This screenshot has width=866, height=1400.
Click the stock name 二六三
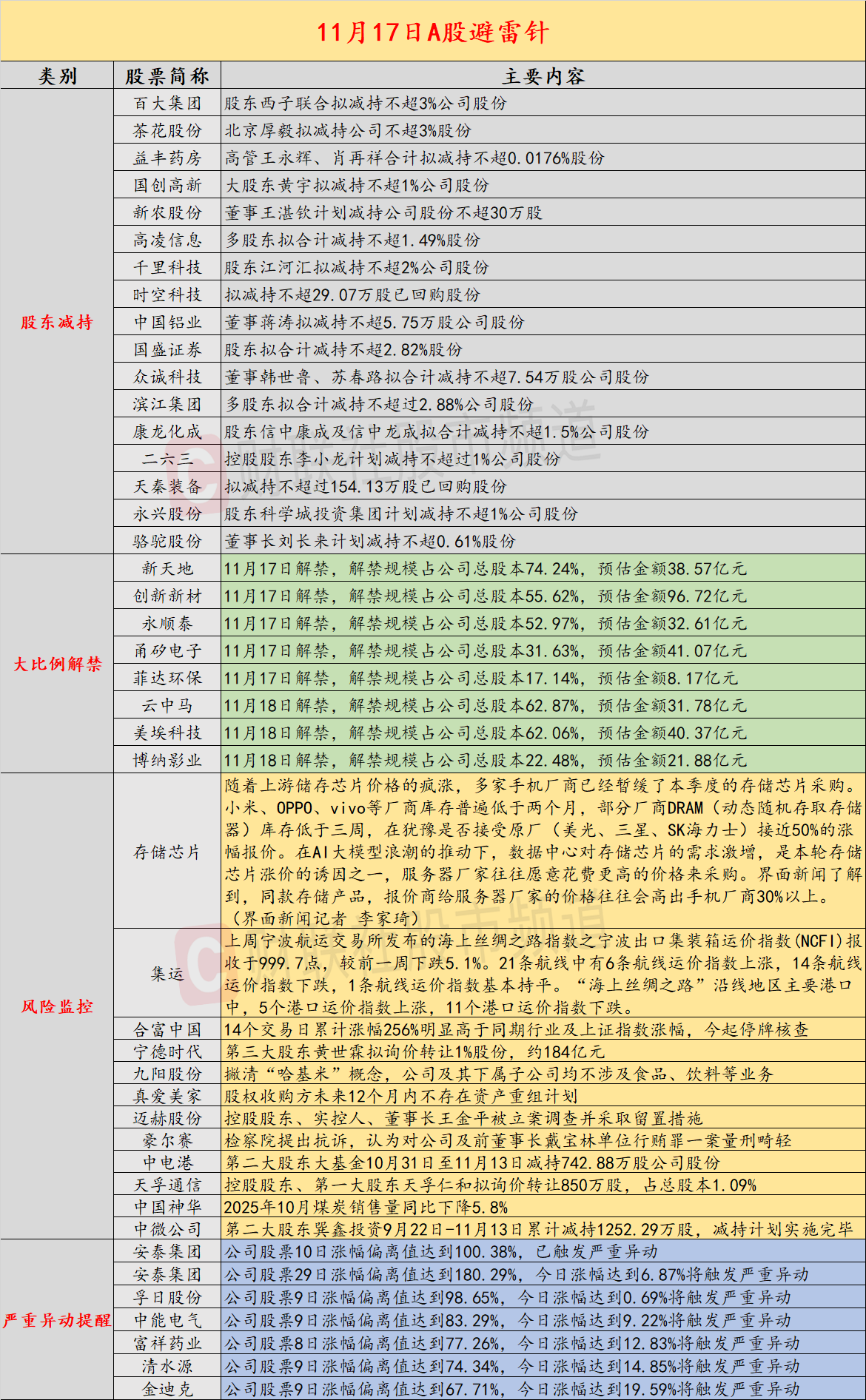coord(167,460)
